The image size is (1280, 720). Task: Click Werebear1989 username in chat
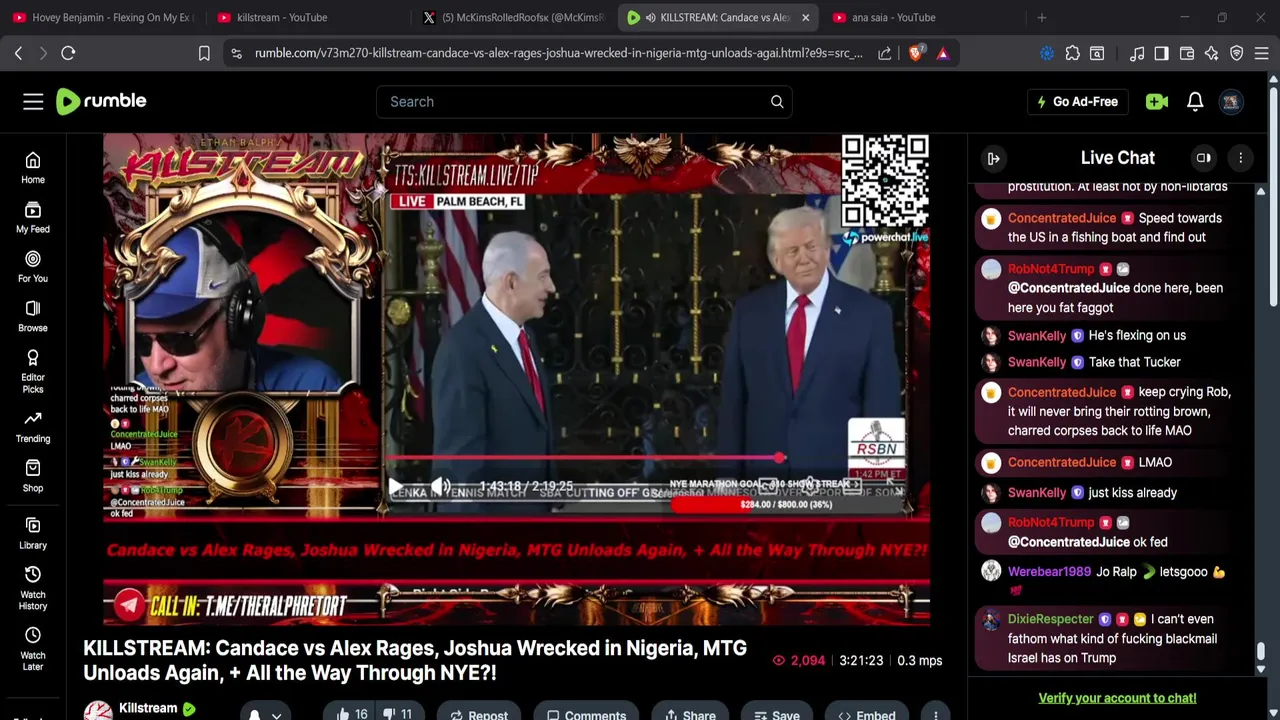point(1049,572)
